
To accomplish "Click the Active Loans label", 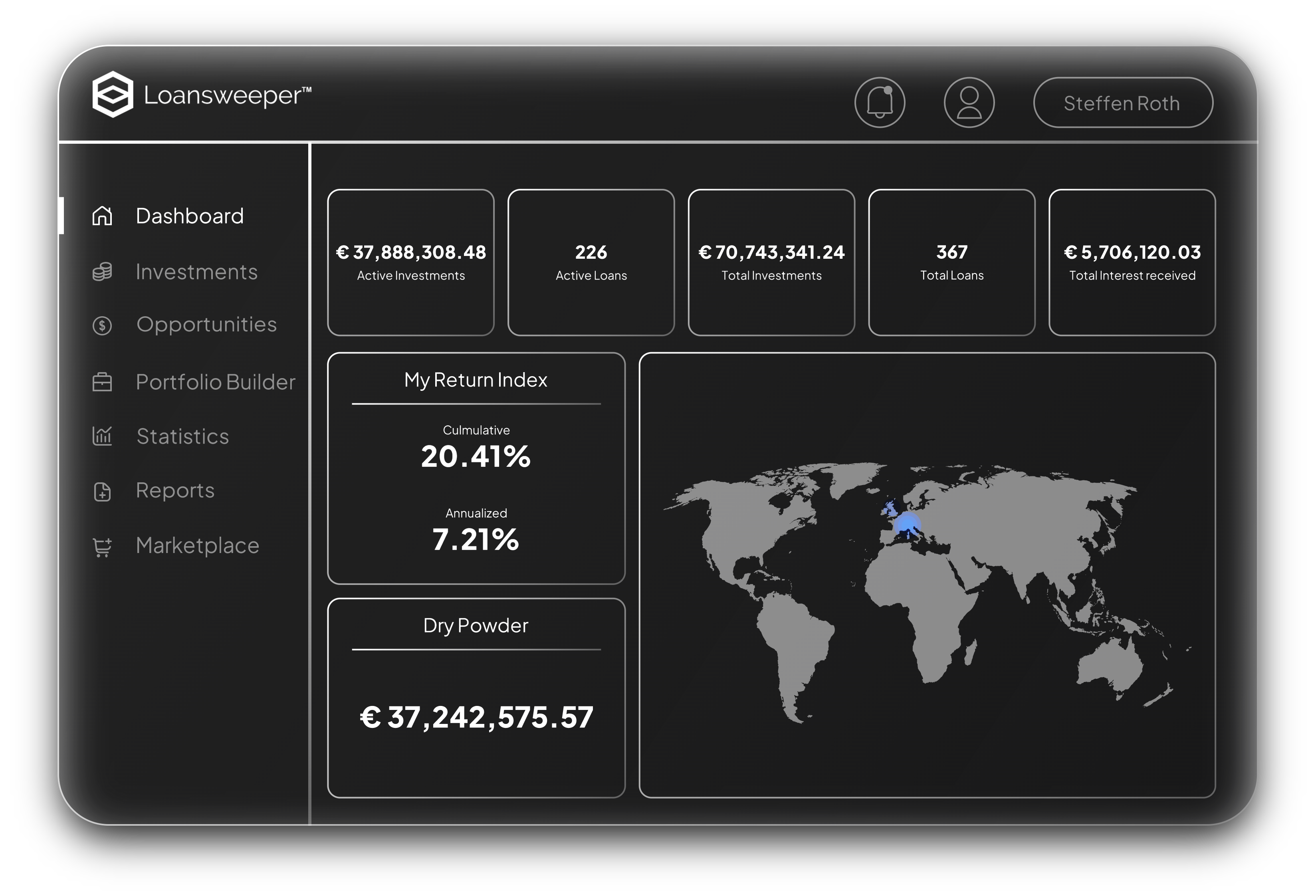I will [x=591, y=276].
